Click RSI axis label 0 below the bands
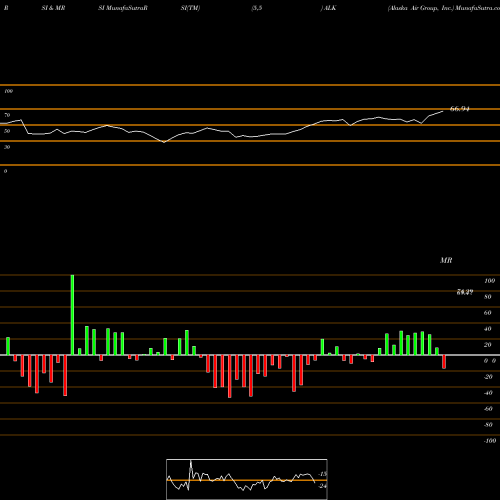This screenshot has height=500, width=500. click(5, 171)
